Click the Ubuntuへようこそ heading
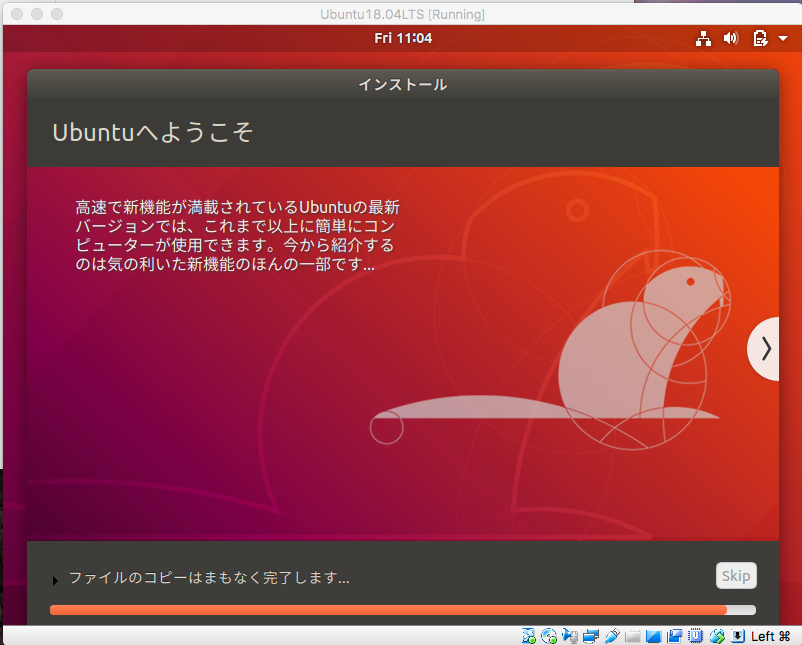The image size is (802, 645). point(152,132)
